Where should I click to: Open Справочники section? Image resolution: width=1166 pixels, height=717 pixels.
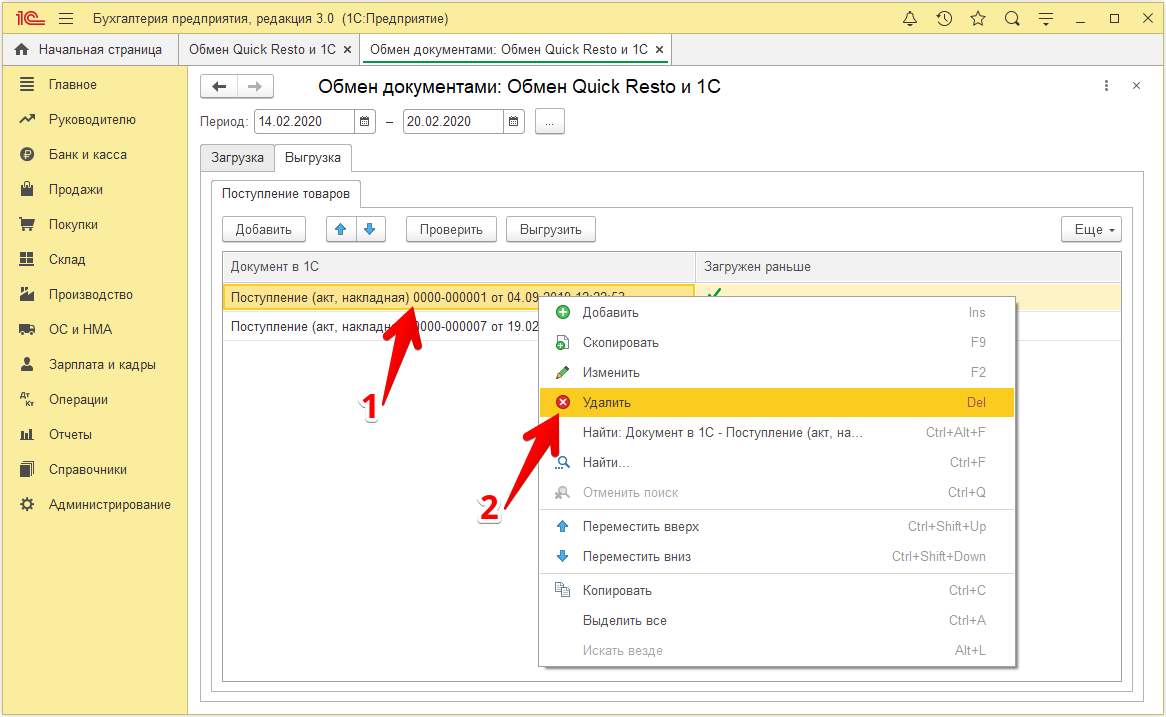[x=94, y=469]
